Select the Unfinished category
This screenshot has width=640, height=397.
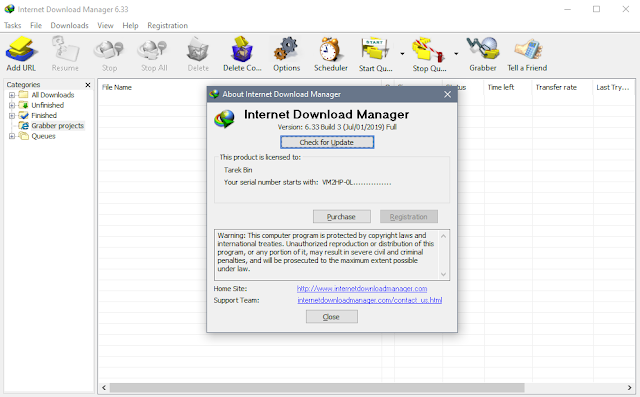[47, 105]
